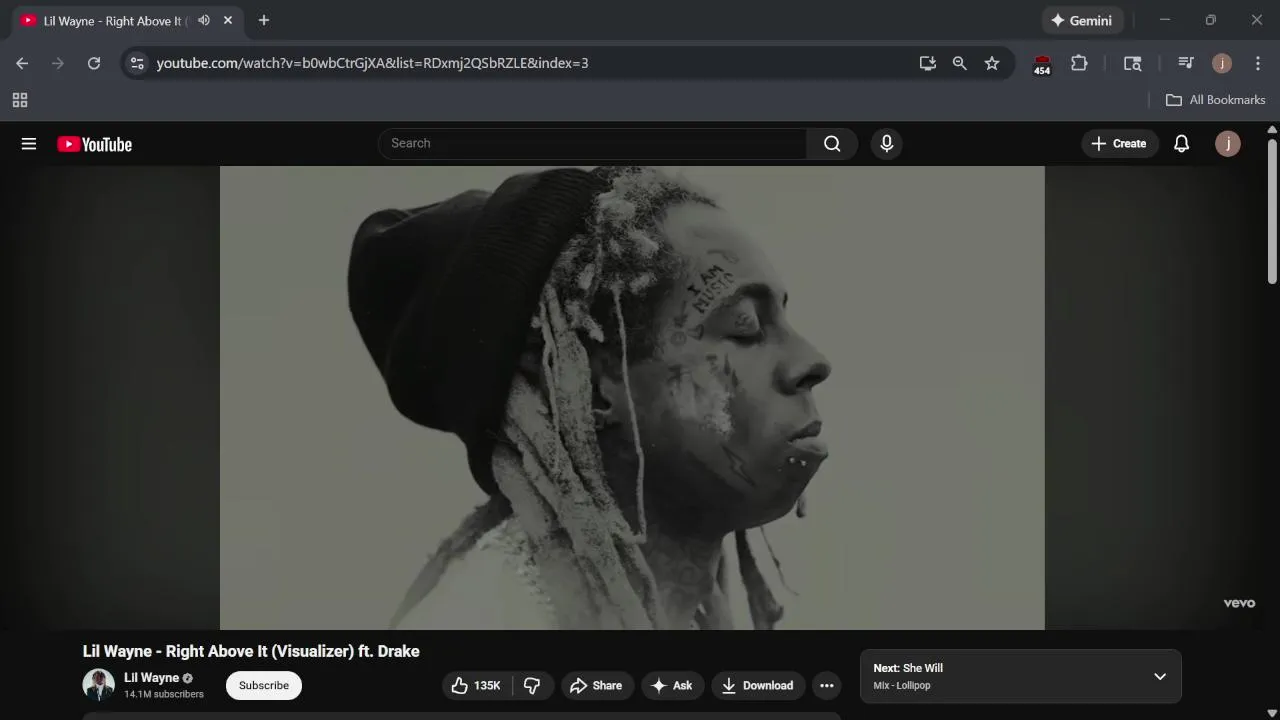Close the Lil Wayne YouTube tab
The width and height of the screenshot is (1280, 720).
228,20
